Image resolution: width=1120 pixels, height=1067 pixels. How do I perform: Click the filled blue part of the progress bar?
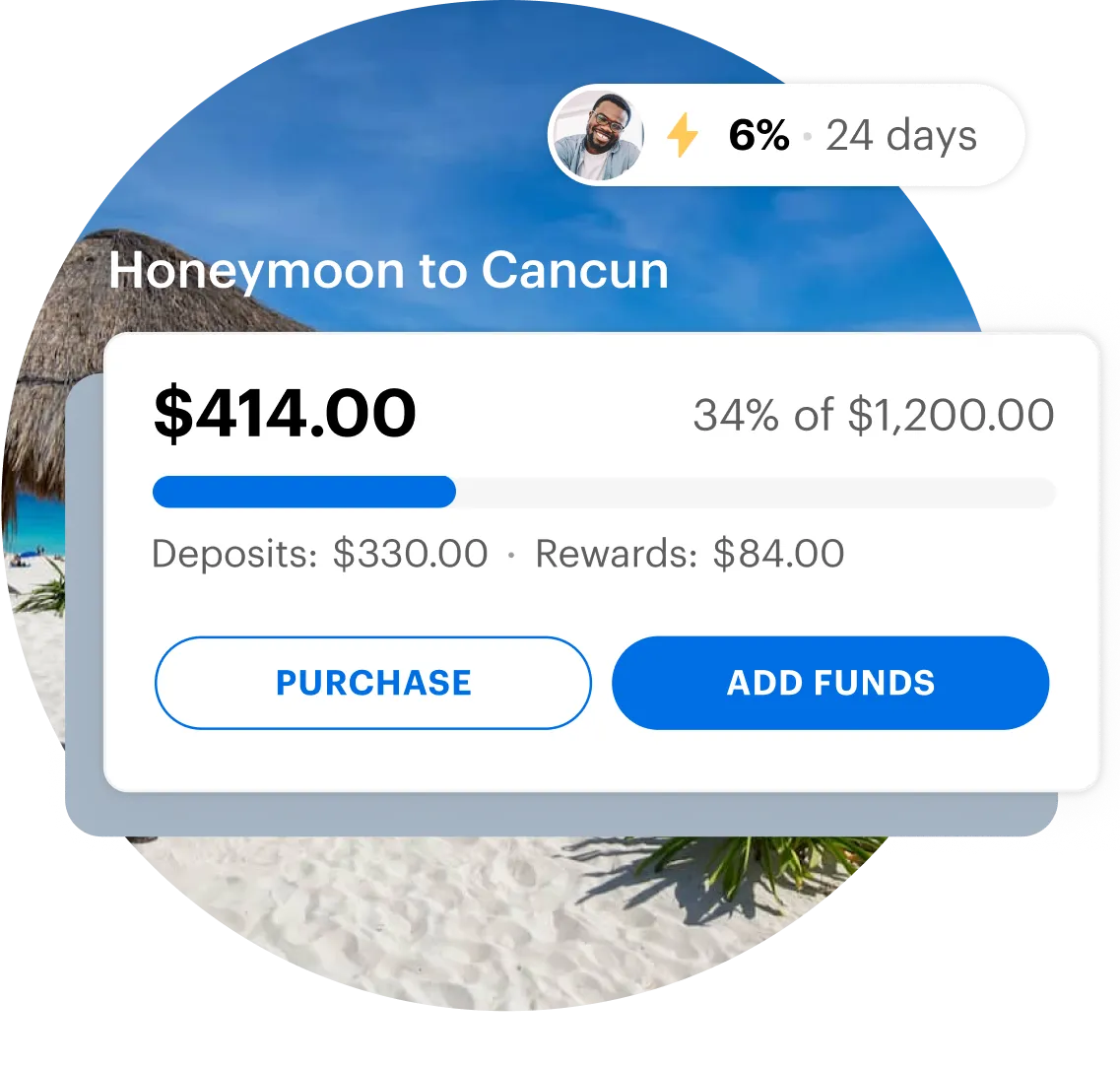(x=304, y=492)
